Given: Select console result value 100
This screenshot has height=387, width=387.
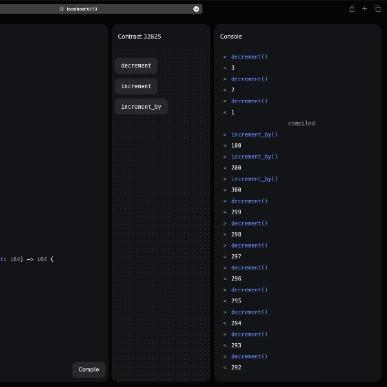Looking at the screenshot, I should [236, 145].
